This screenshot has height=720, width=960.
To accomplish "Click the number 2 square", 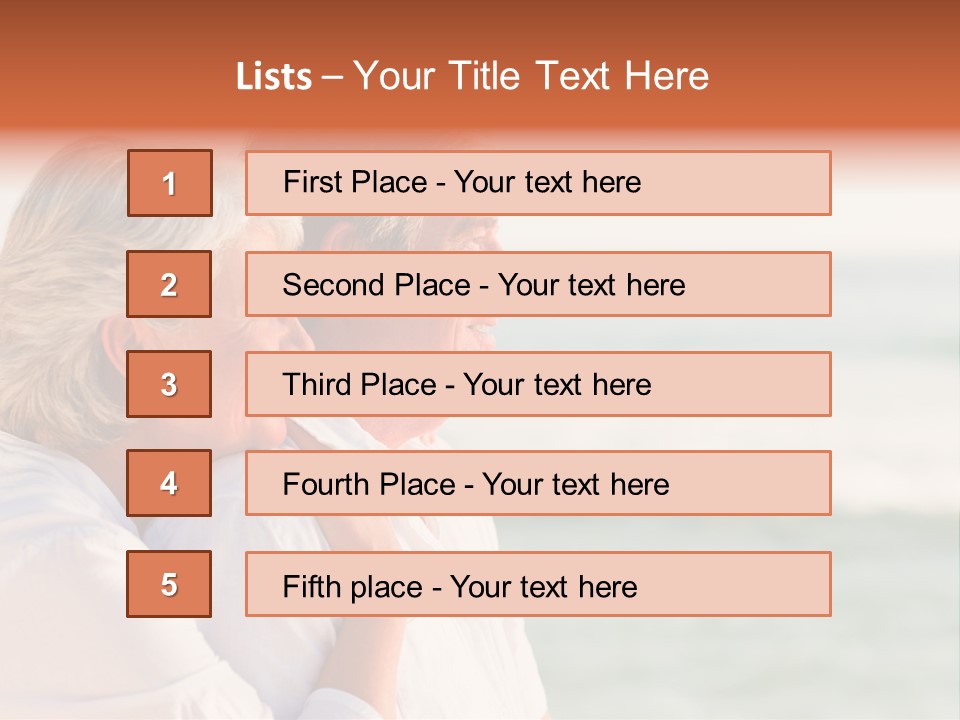I will [169, 284].
